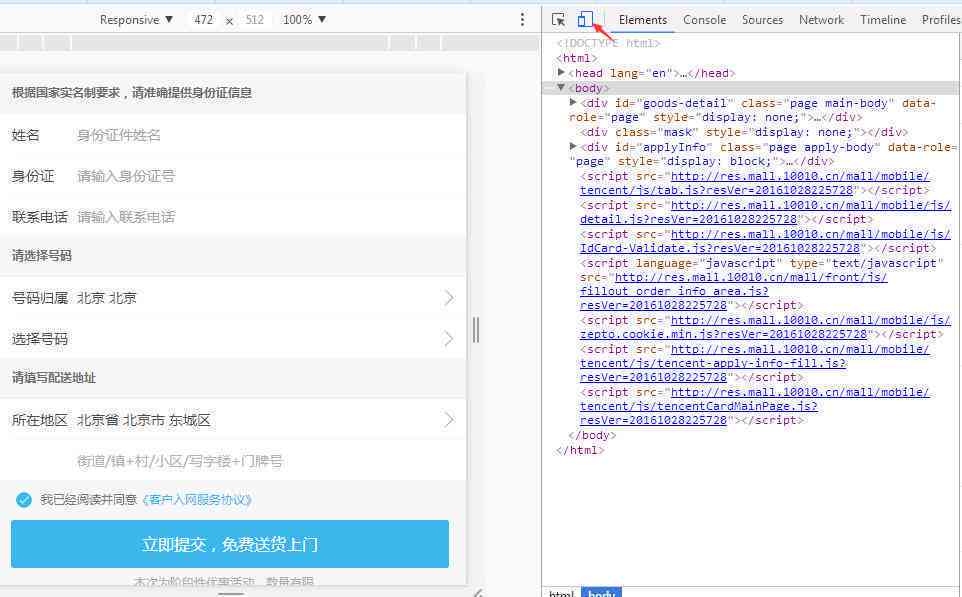The width and height of the screenshot is (962, 597).
Task: Select the body breadcrumb at bottom
Action: 601,593
